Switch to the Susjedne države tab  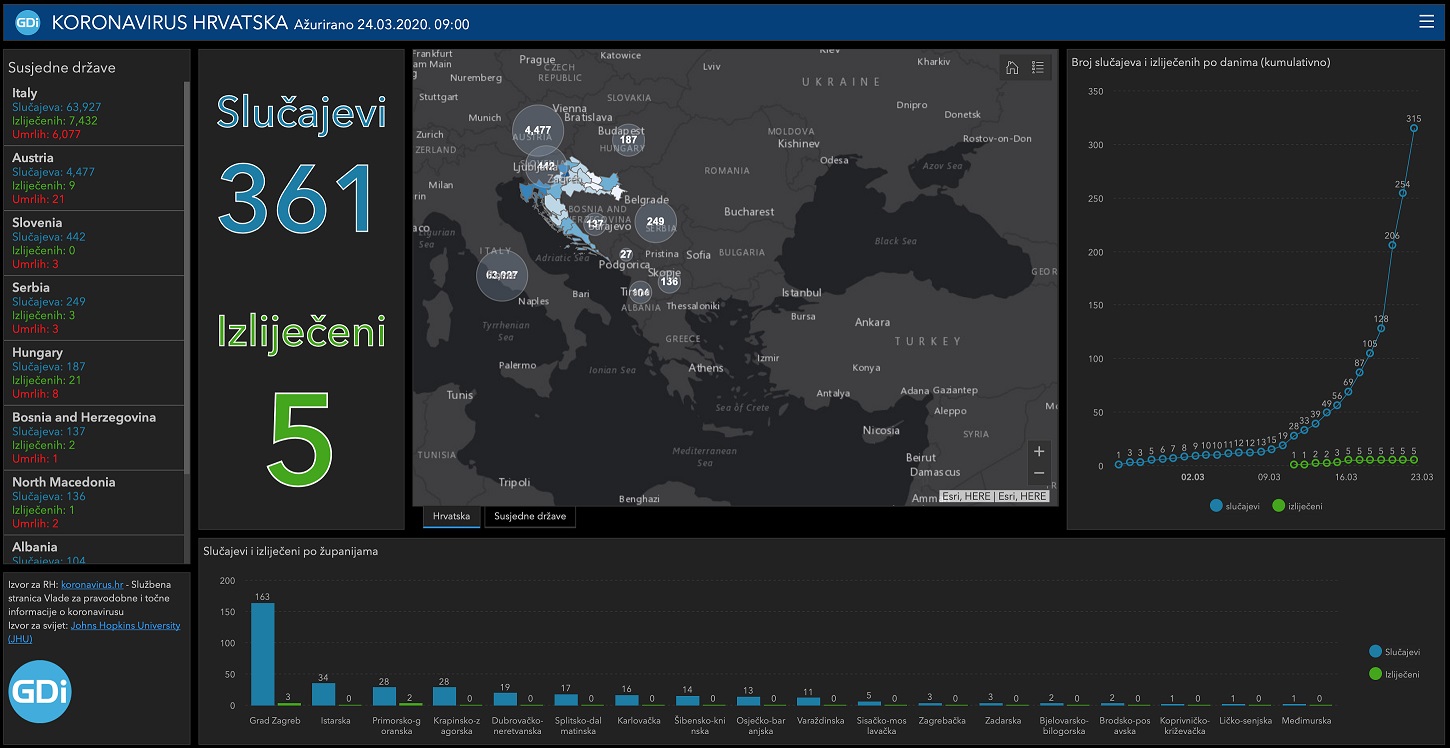click(x=529, y=517)
